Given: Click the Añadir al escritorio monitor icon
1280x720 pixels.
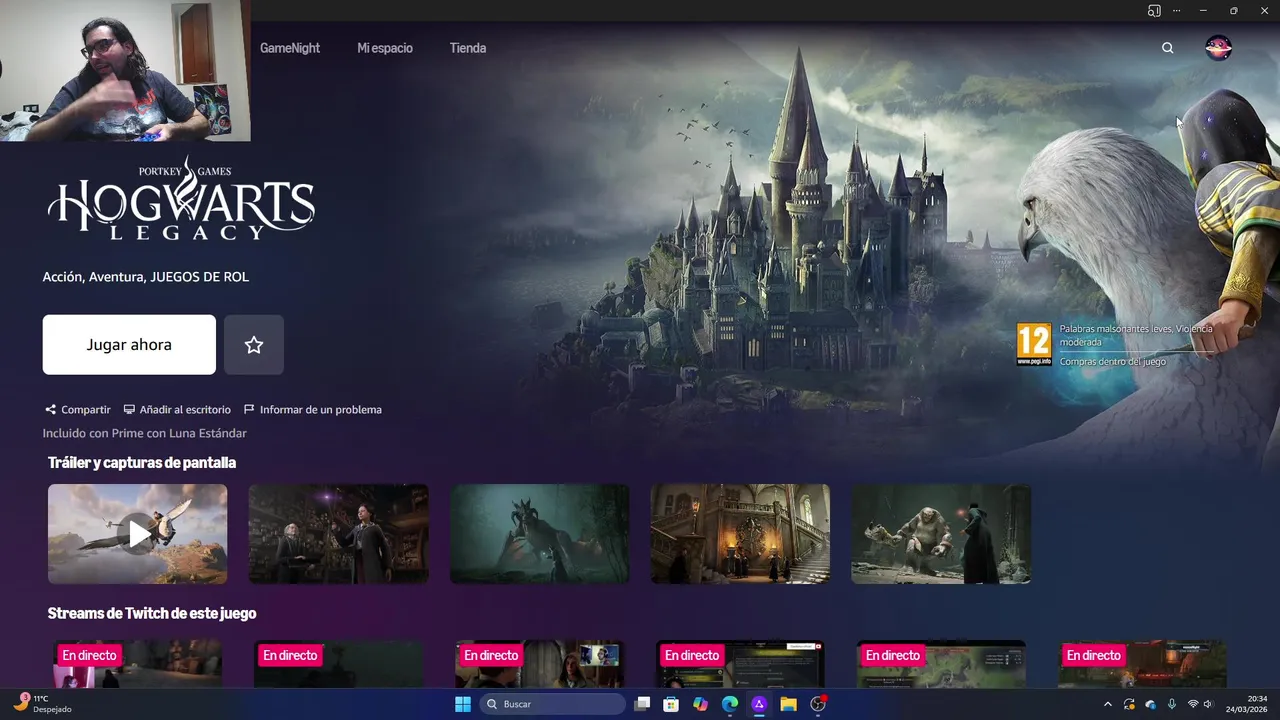Looking at the screenshot, I should click(129, 410).
